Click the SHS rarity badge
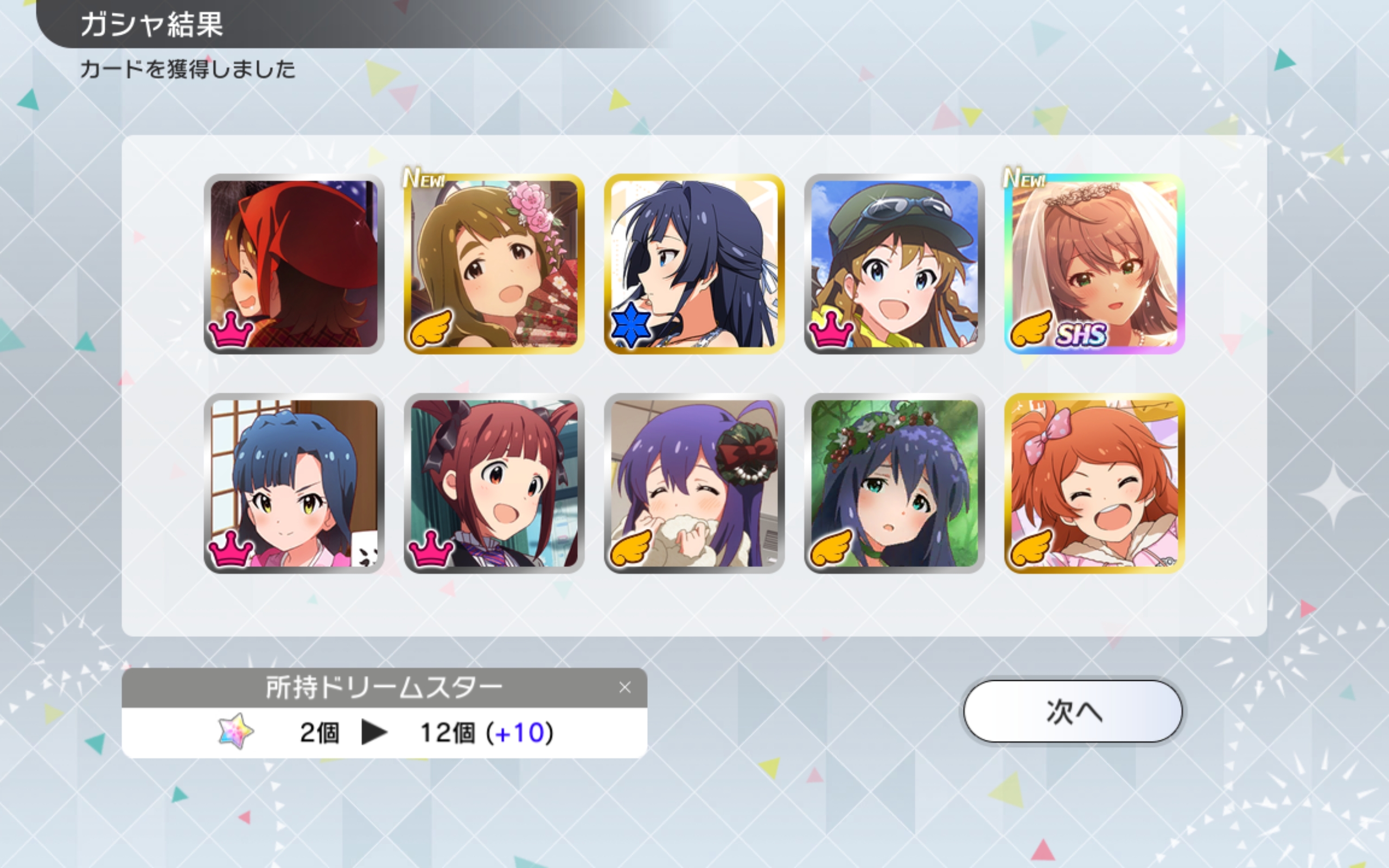The height and width of the screenshot is (868, 1389). click(1082, 334)
